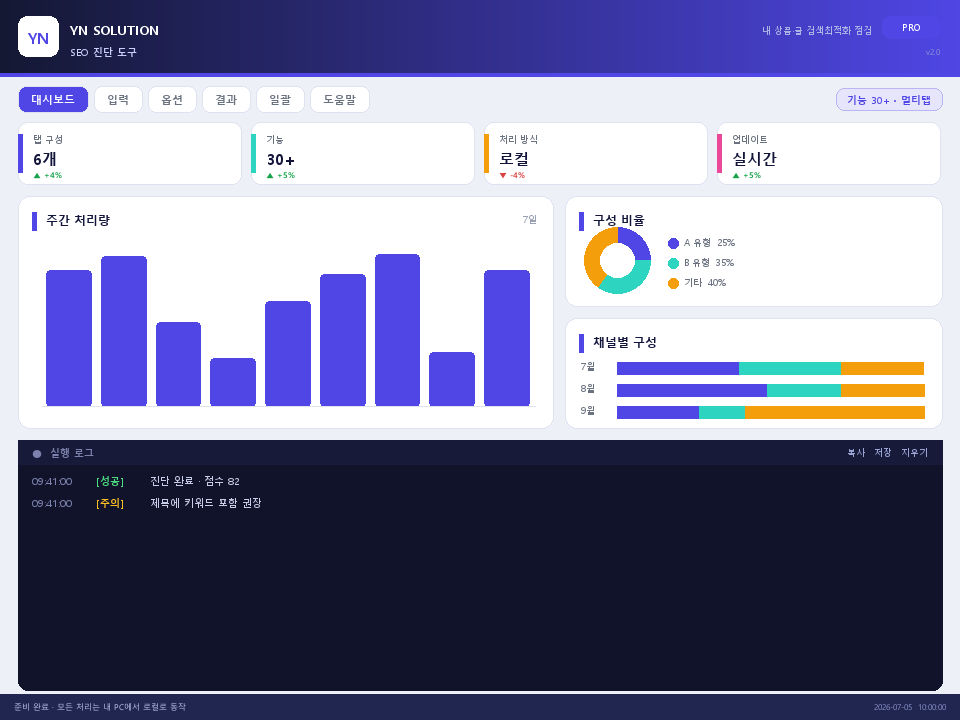Click the YN logo icon

pyautogui.click(x=39, y=37)
